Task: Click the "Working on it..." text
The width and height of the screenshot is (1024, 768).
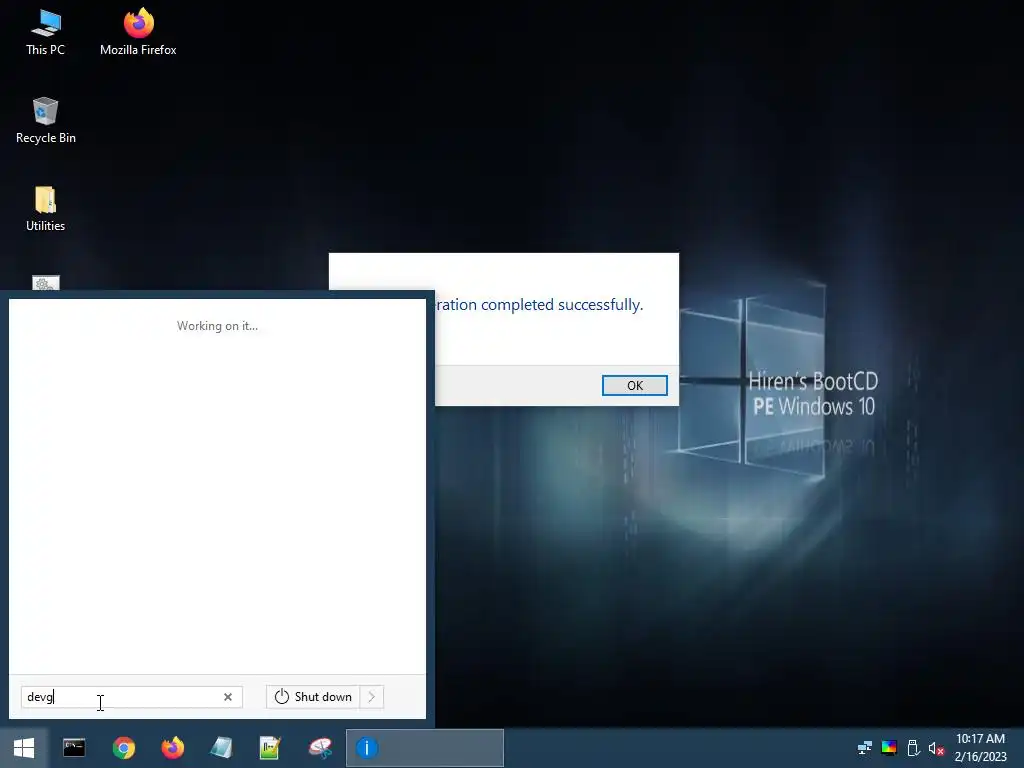Action: [217, 326]
